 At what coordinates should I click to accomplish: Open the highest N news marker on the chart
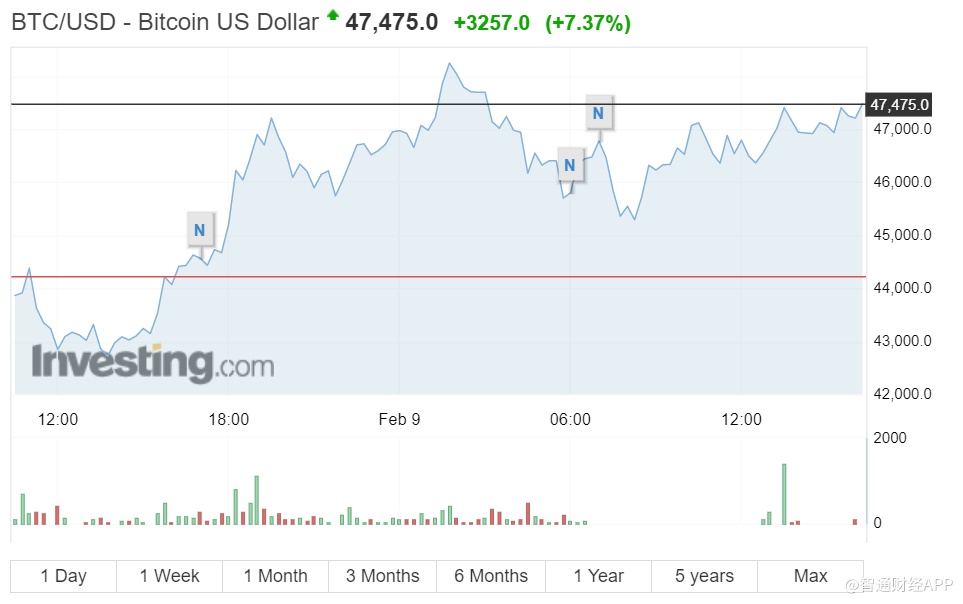click(598, 113)
